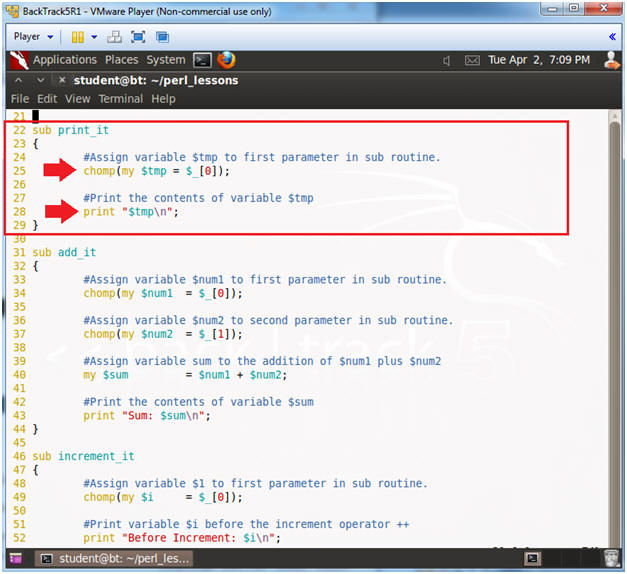Click the comment on line 51
627x574 pixels.
246,524
